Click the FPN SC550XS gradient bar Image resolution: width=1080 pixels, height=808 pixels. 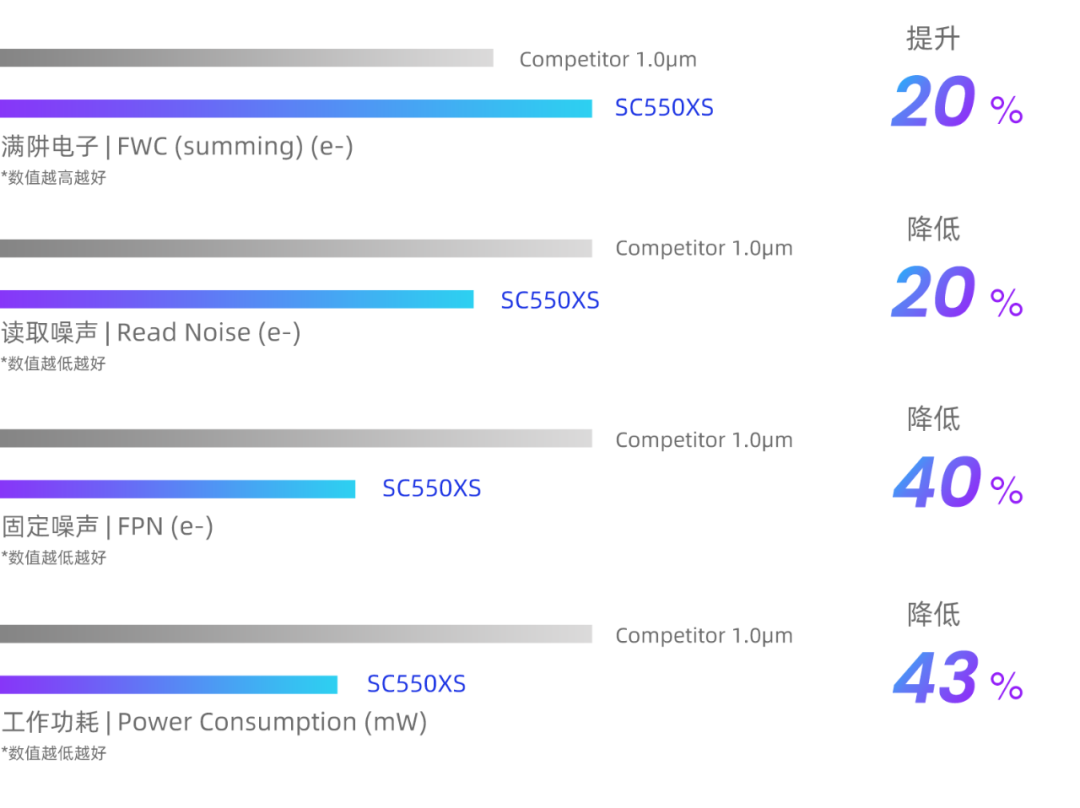[x=178, y=489]
